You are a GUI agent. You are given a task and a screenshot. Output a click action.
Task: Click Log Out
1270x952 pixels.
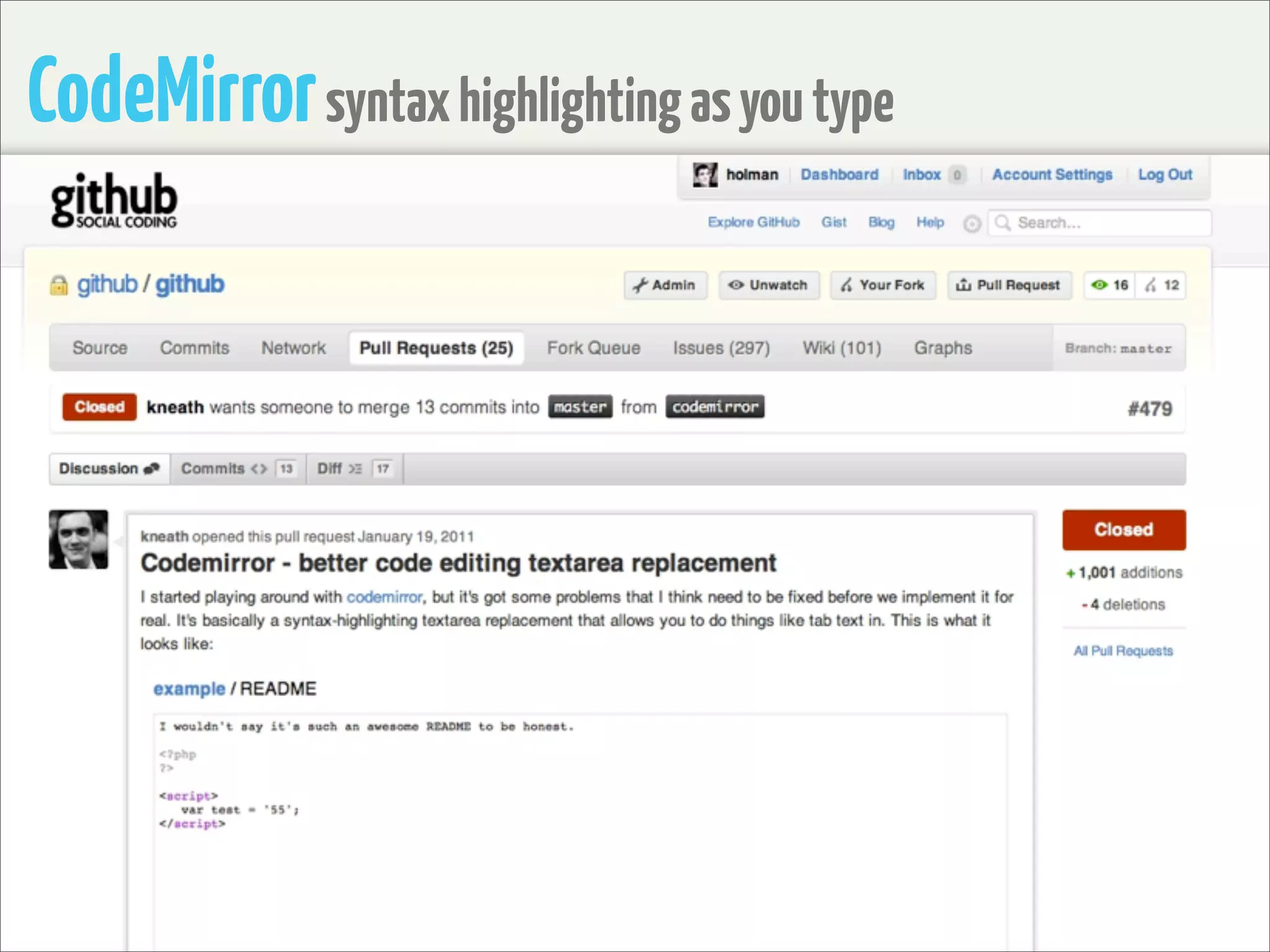(x=1165, y=175)
